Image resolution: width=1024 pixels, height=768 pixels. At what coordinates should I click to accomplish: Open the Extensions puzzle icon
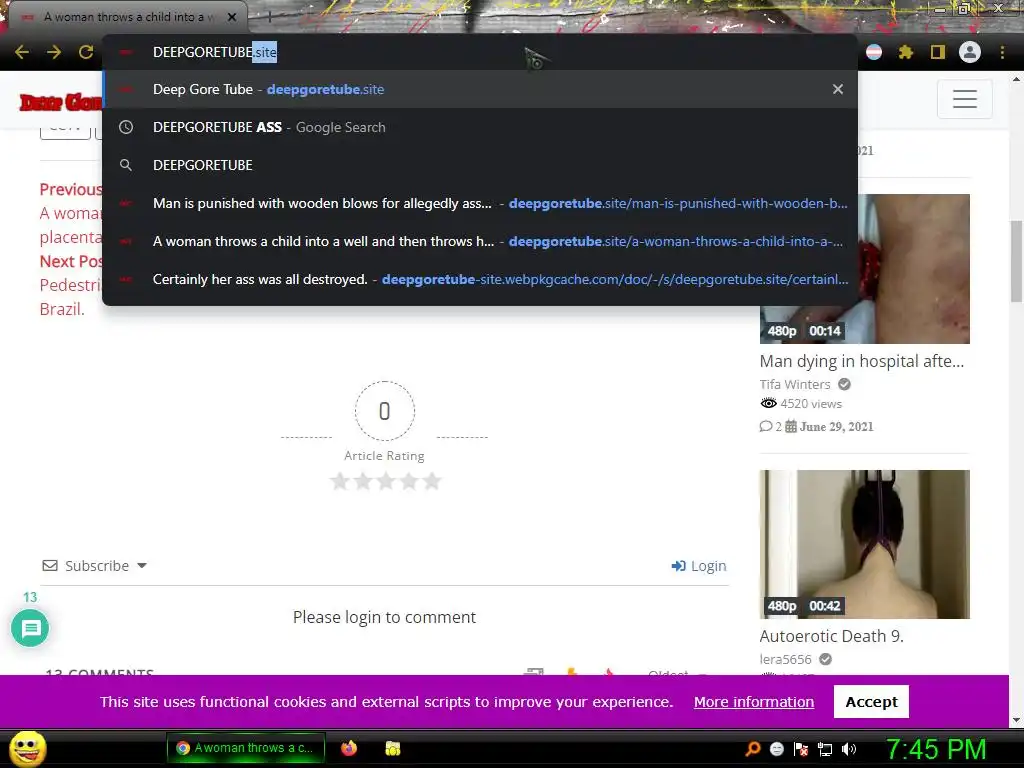906,52
